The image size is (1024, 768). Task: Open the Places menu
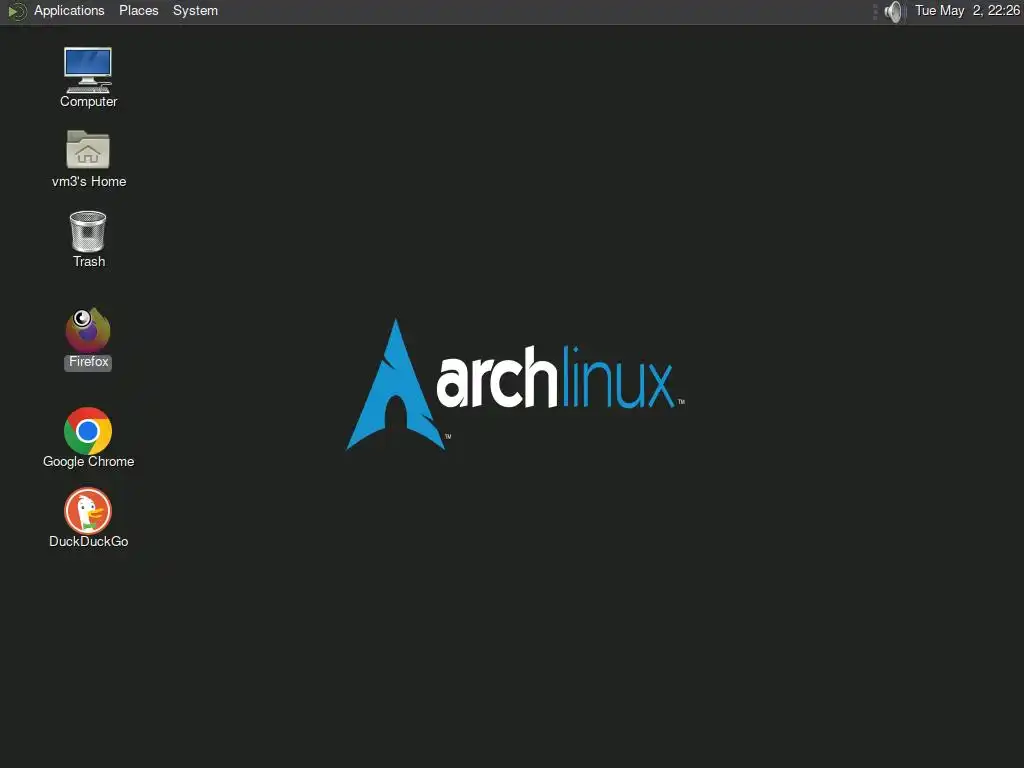point(138,11)
